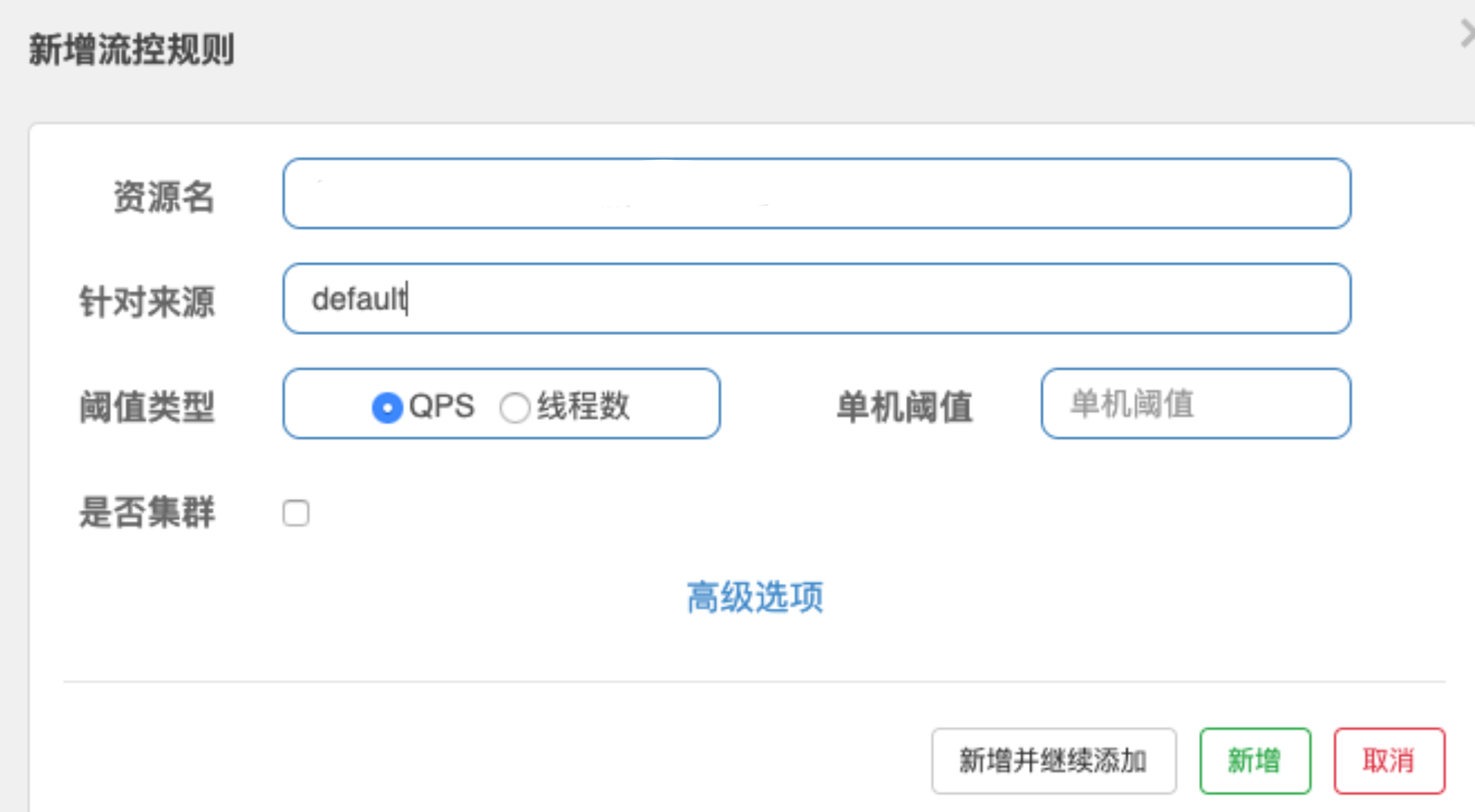Click the 针对来源 field label
The image size is (1475, 812).
(147, 302)
